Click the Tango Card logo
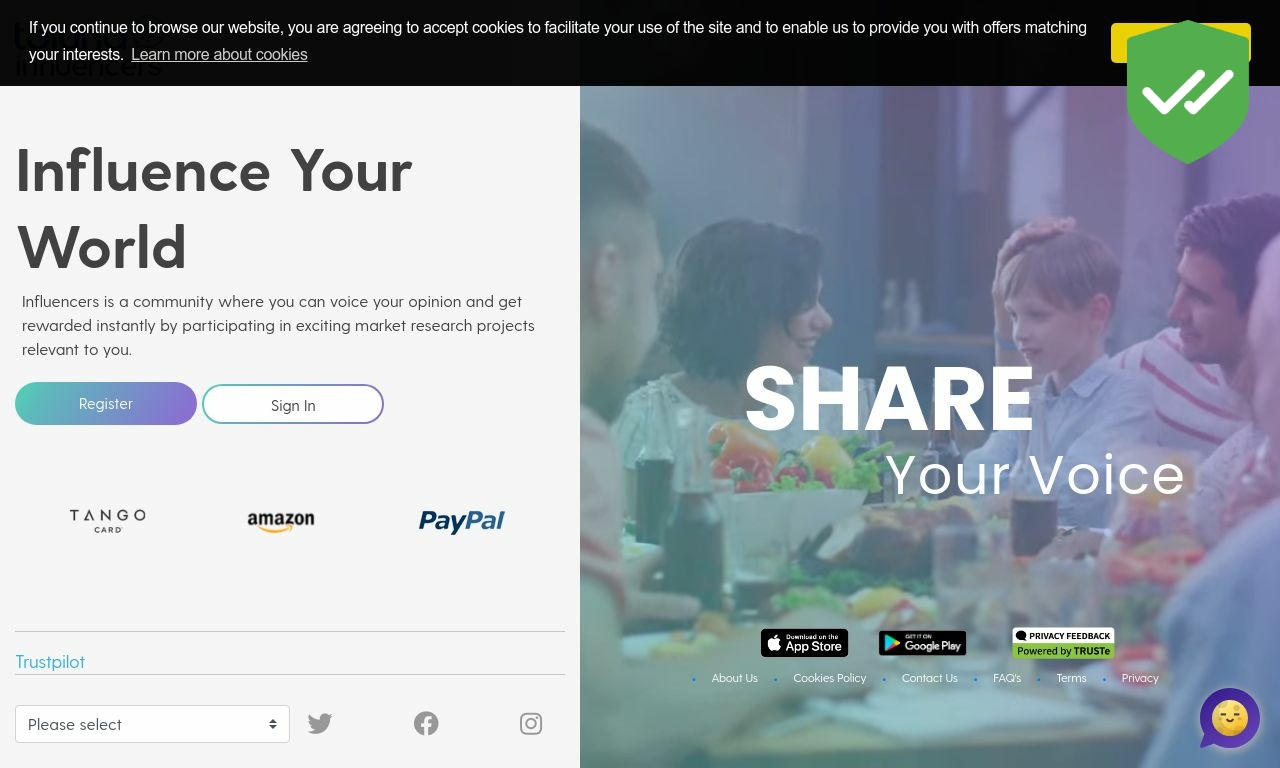This screenshot has height=768, width=1280. tap(107, 520)
